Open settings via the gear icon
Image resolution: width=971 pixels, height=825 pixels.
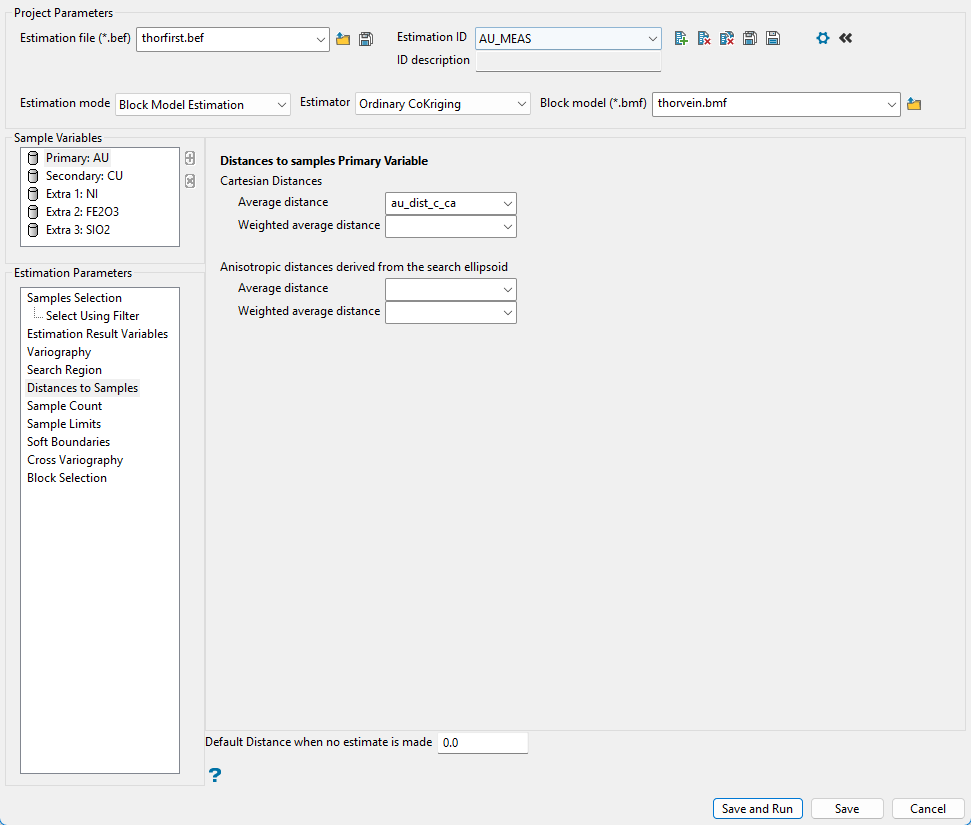pos(823,38)
